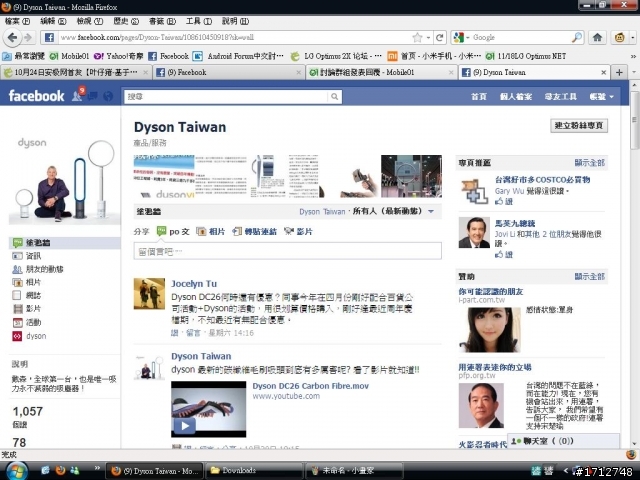Close the (9) Facebook tab
640x480 pixels.
tap(298, 73)
